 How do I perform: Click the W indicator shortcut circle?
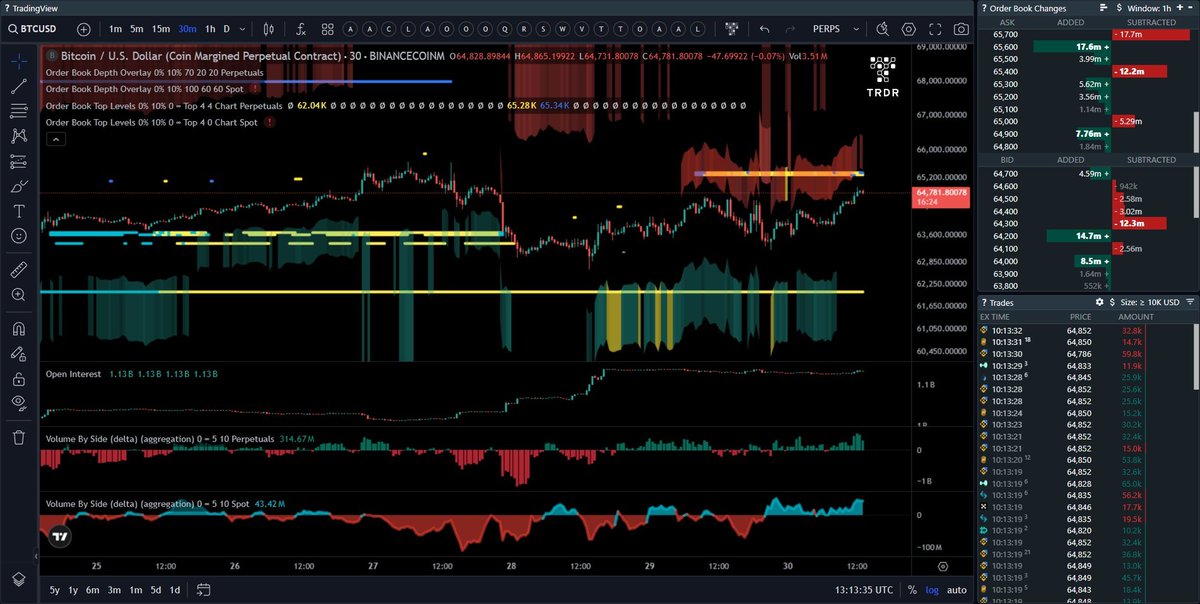pos(561,29)
